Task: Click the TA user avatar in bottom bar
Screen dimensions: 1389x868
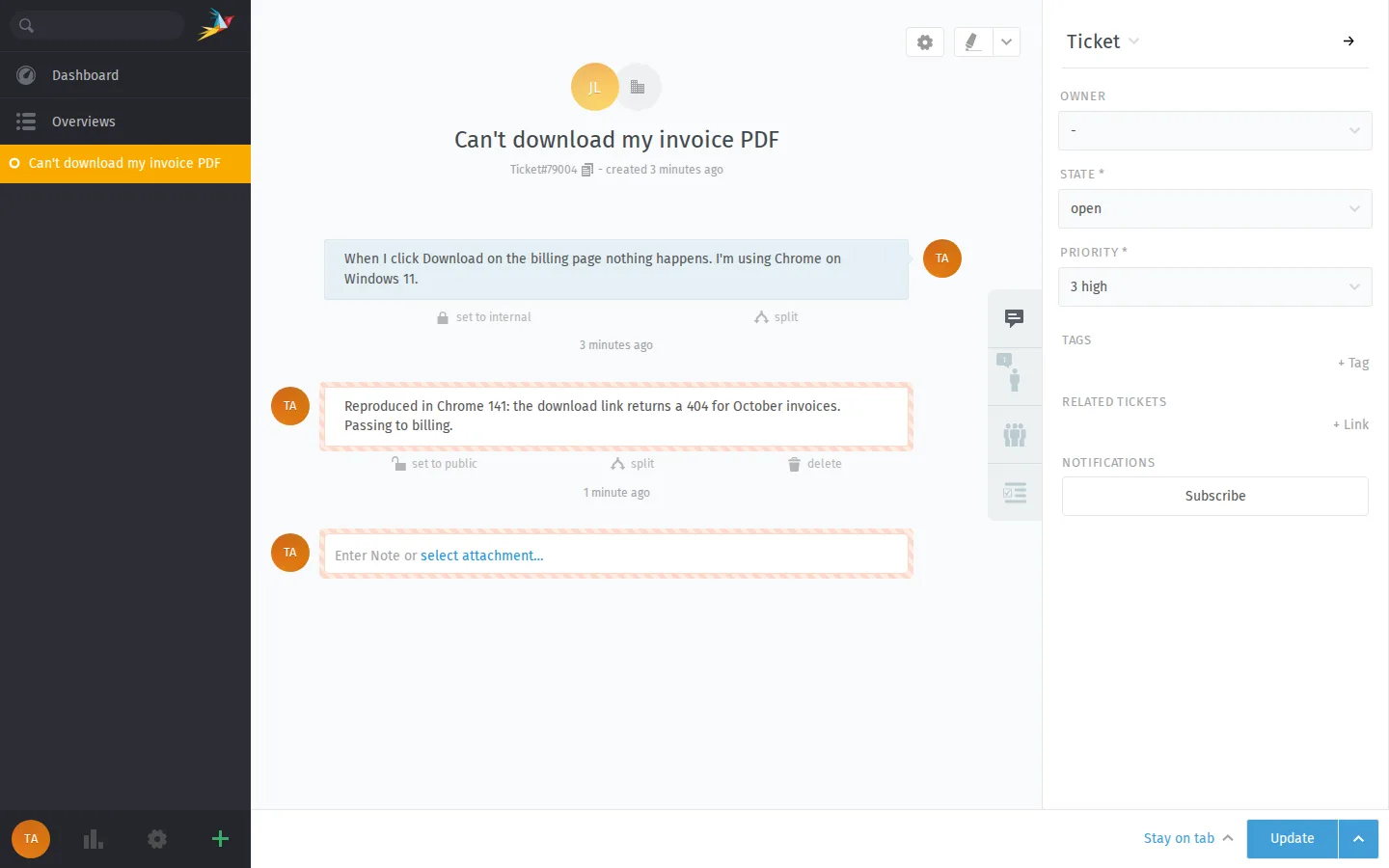Action: tap(31, 839)
